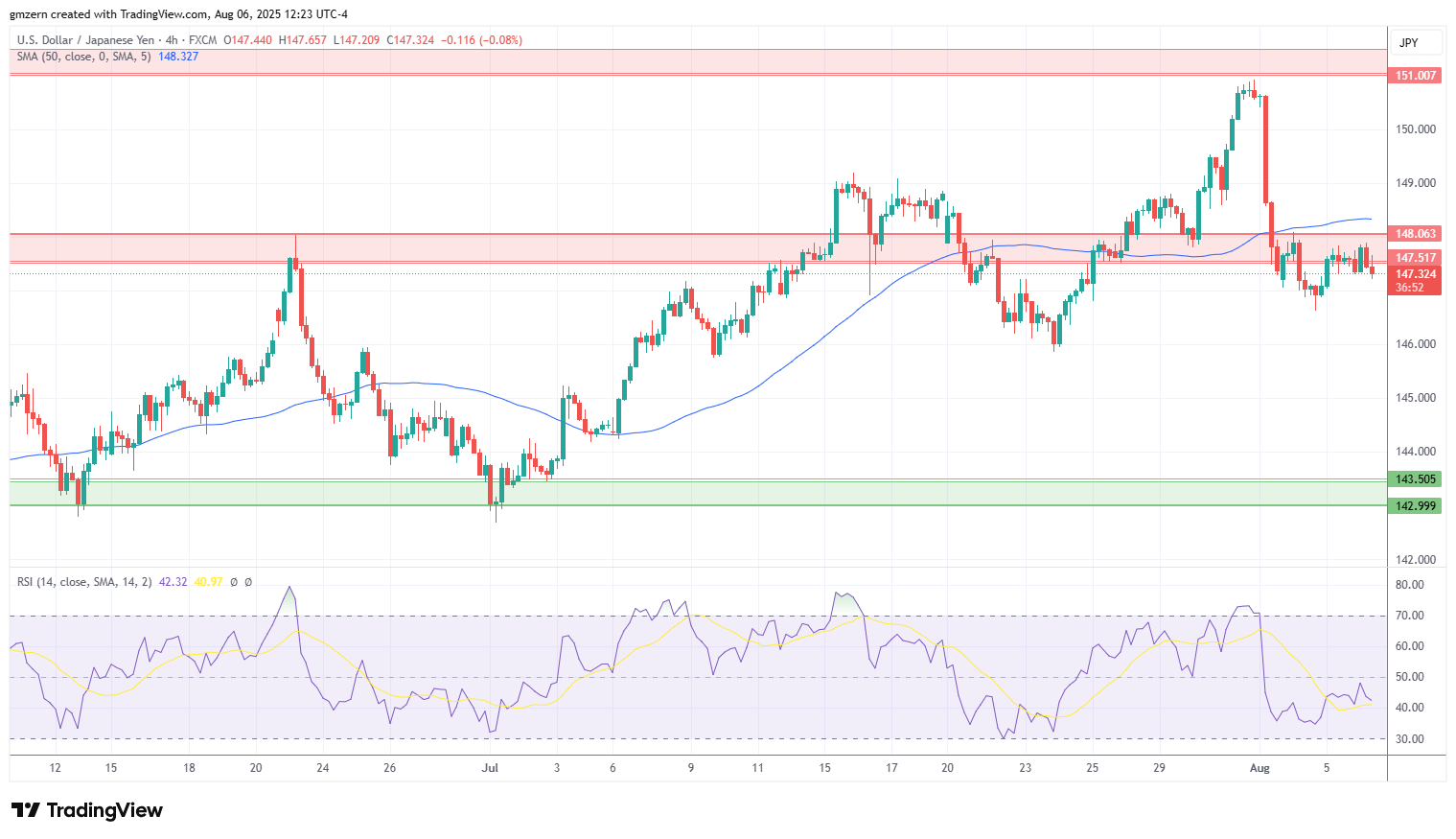Click the RSI axis label 70.00
This screenshot has width=1456, height=839.
(1409, 616)
